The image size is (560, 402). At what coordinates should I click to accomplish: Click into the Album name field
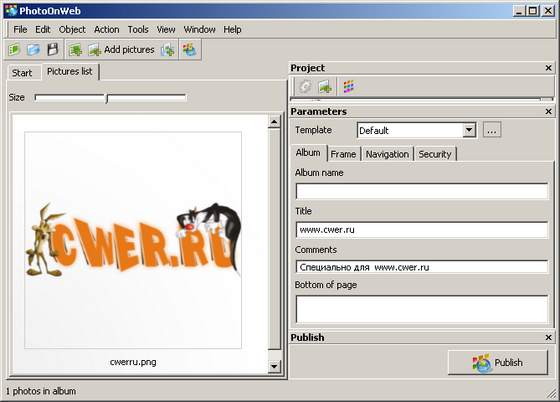(x=422, y=191)
